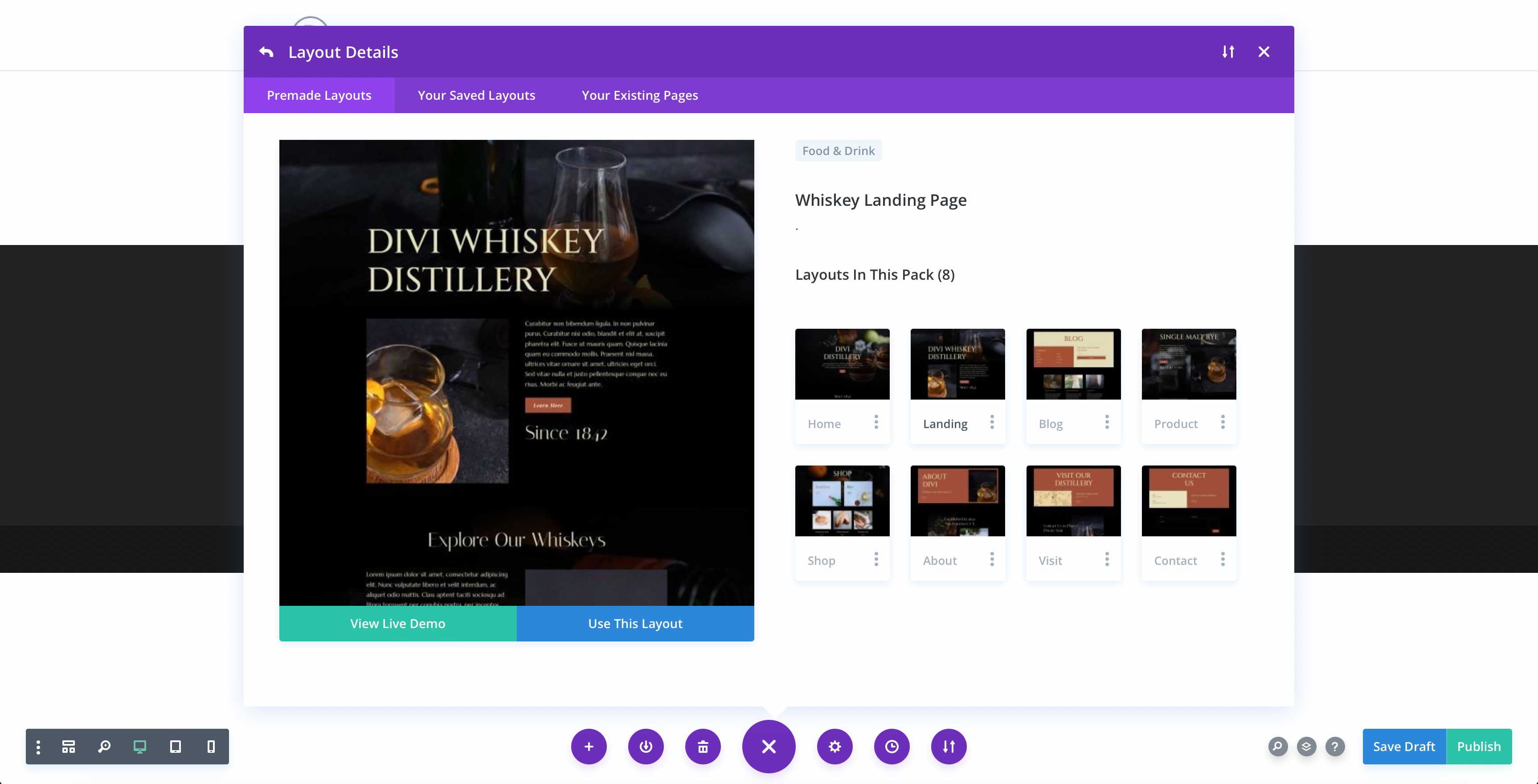This screenshot has height=784, width=1538.
Task: Click the back arrow navigation icon
Action: click(x=266, y=51)
